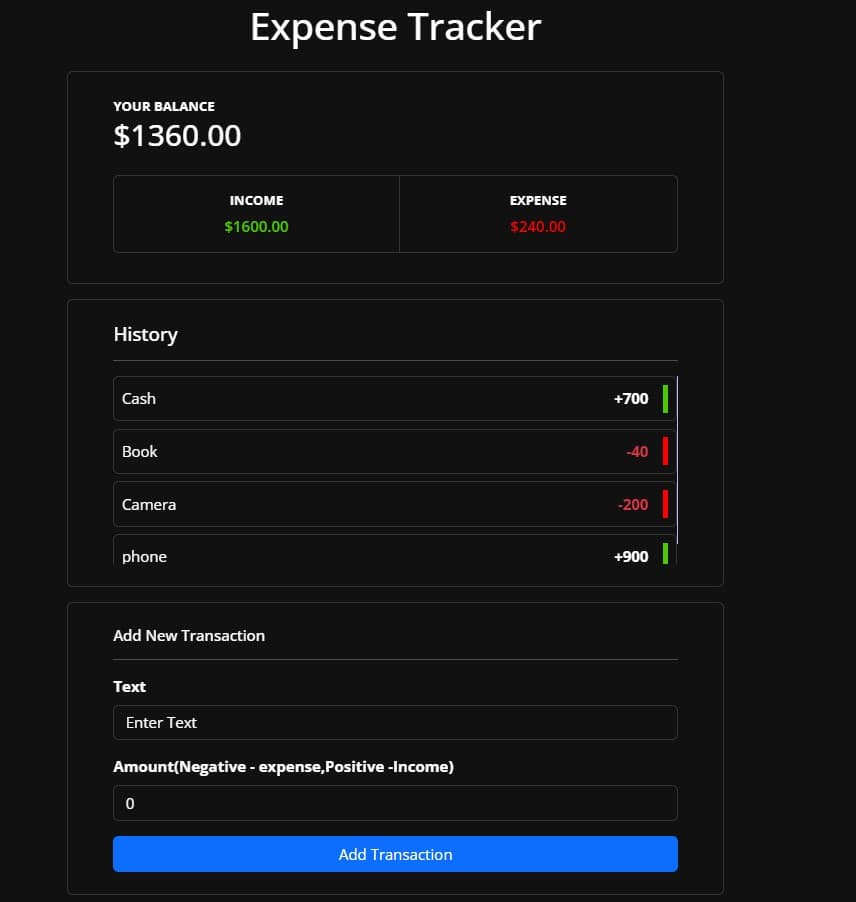Click the +900 amount value
Image resolution: width=856 pixels, height=902 pixels.
[631, 556]
